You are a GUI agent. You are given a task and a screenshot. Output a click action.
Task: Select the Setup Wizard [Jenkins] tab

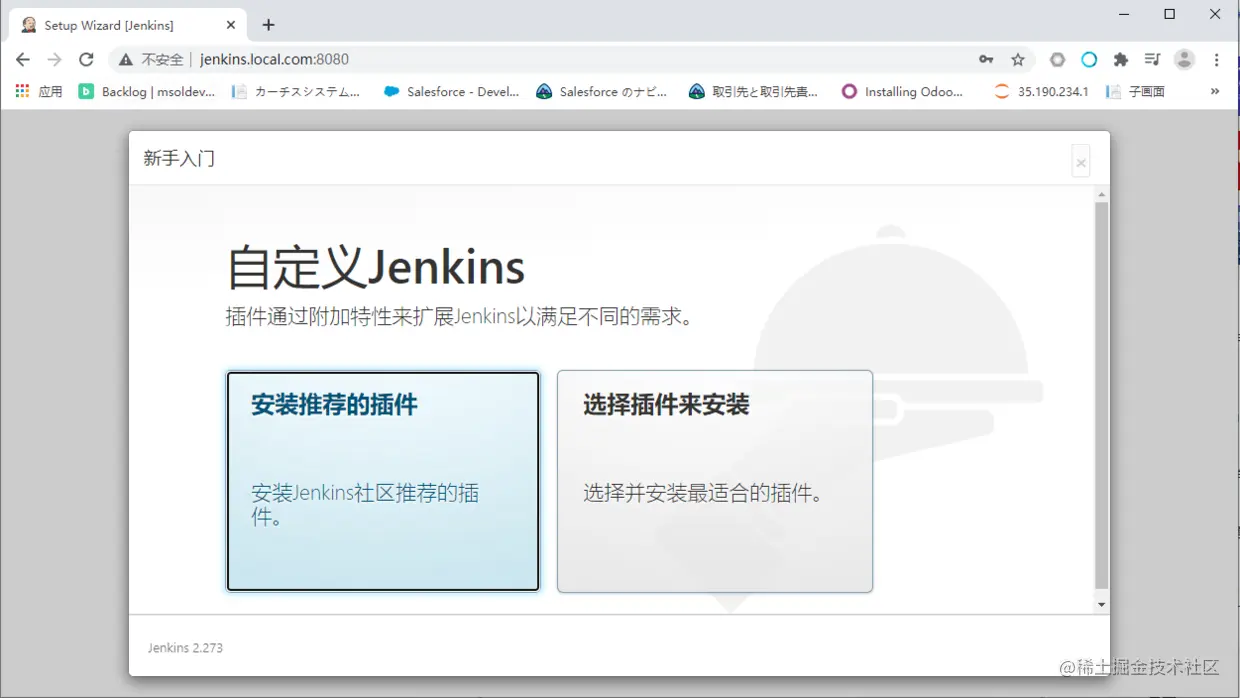[x=126, y=25]
